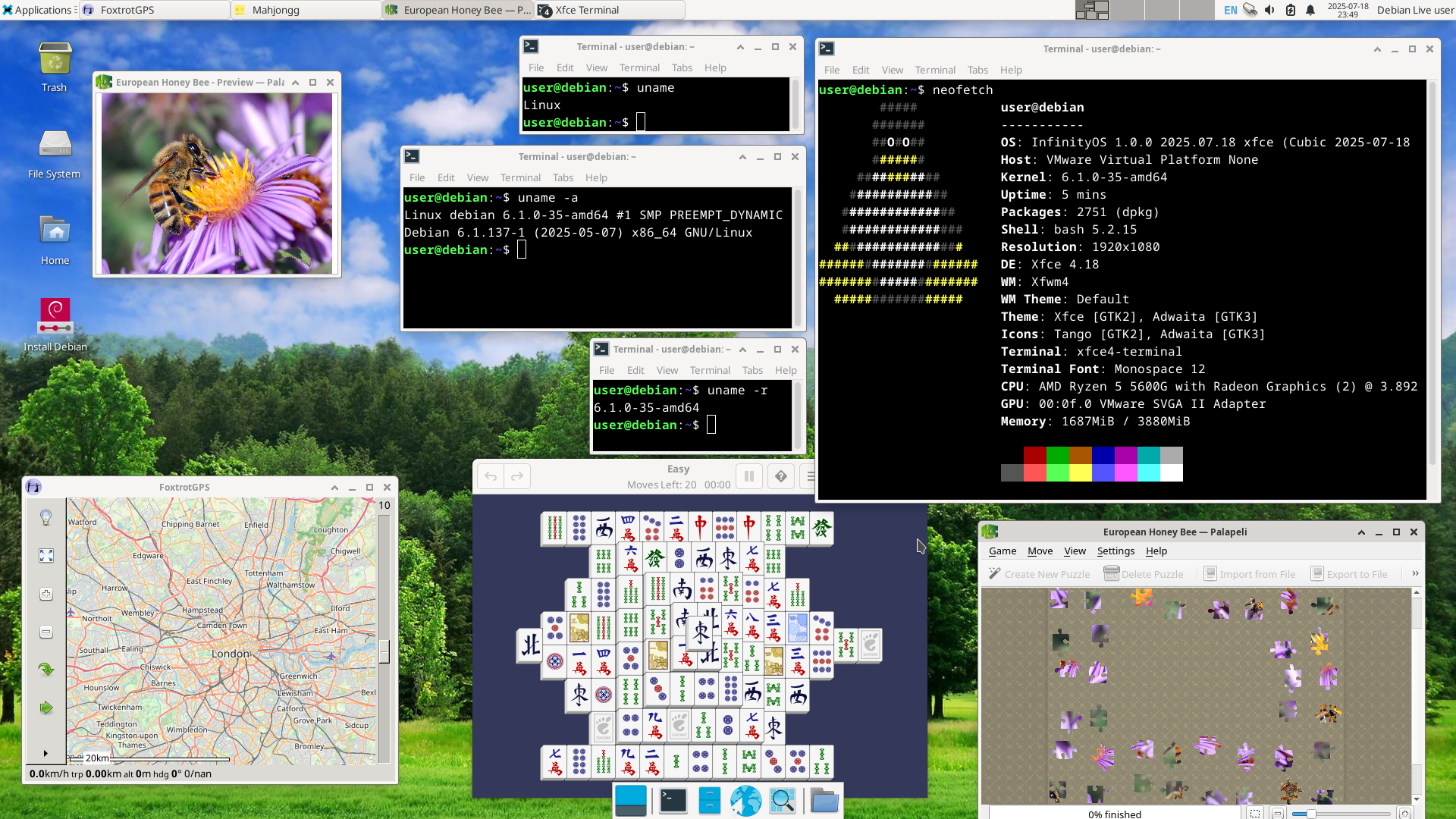
Task: Open Palapeli View menu
Action: [1075, 551]
